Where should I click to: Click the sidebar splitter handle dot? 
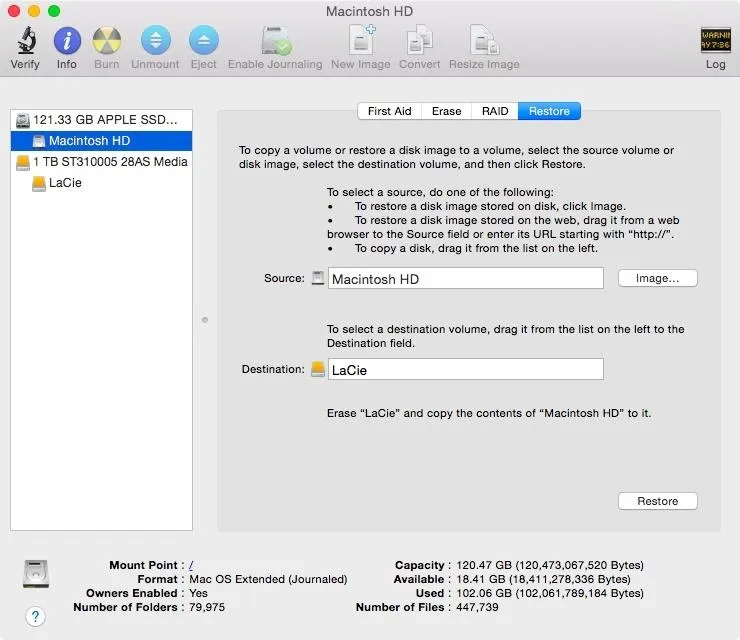[205, 320]
